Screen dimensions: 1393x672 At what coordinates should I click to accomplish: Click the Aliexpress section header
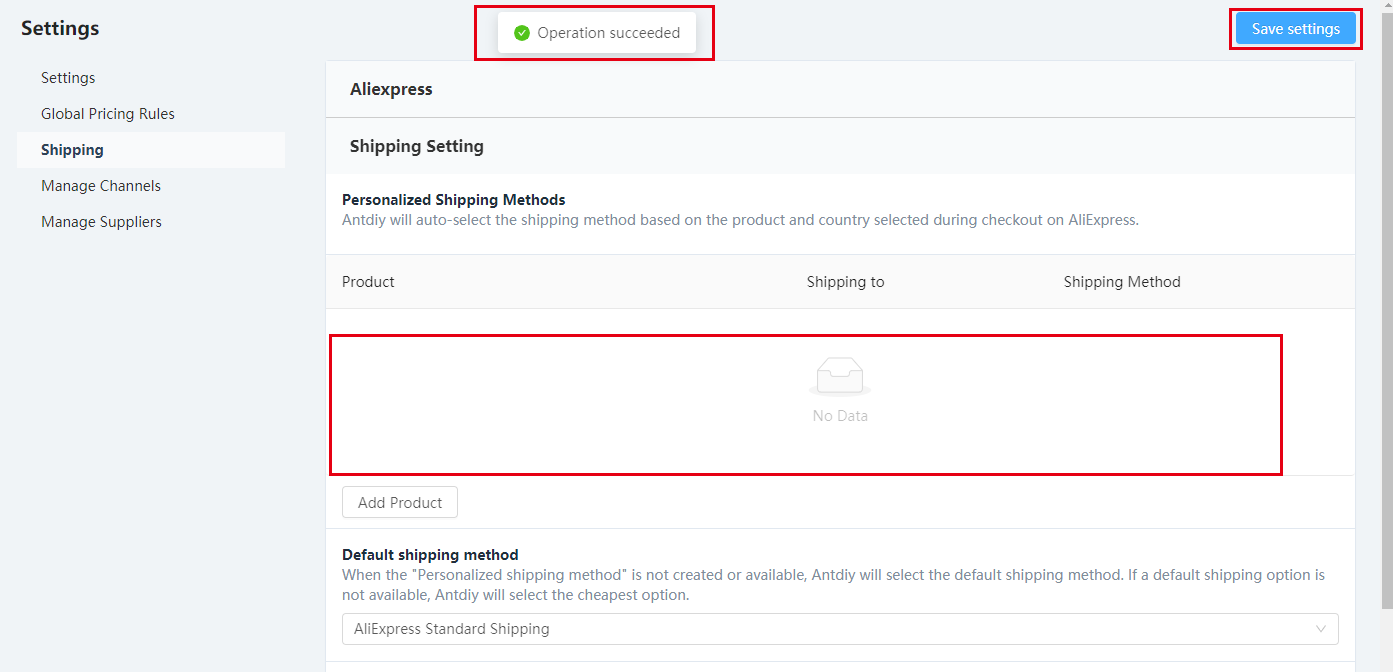(x=840, y=89)
